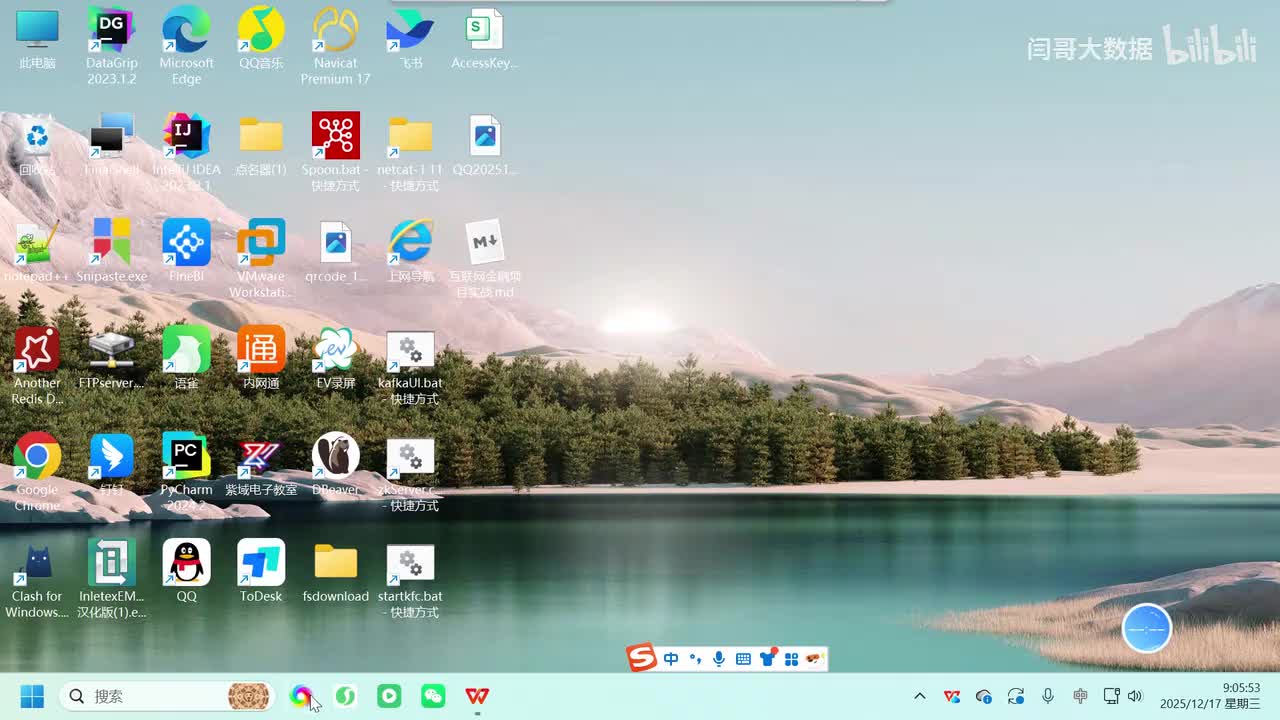Click the sync arrows tray icon
This screenshot has height=720, width=1280.
click(1016, 696)
